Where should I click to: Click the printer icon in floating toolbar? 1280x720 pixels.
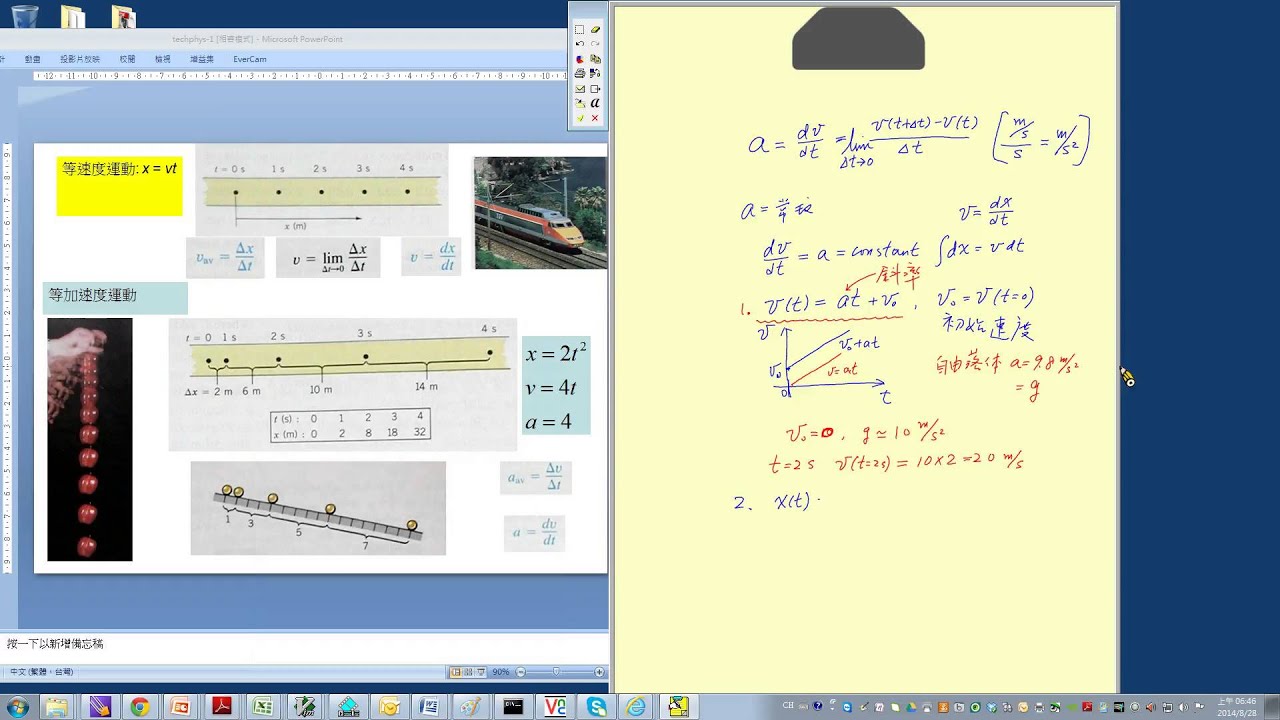(x=579, y=74)
